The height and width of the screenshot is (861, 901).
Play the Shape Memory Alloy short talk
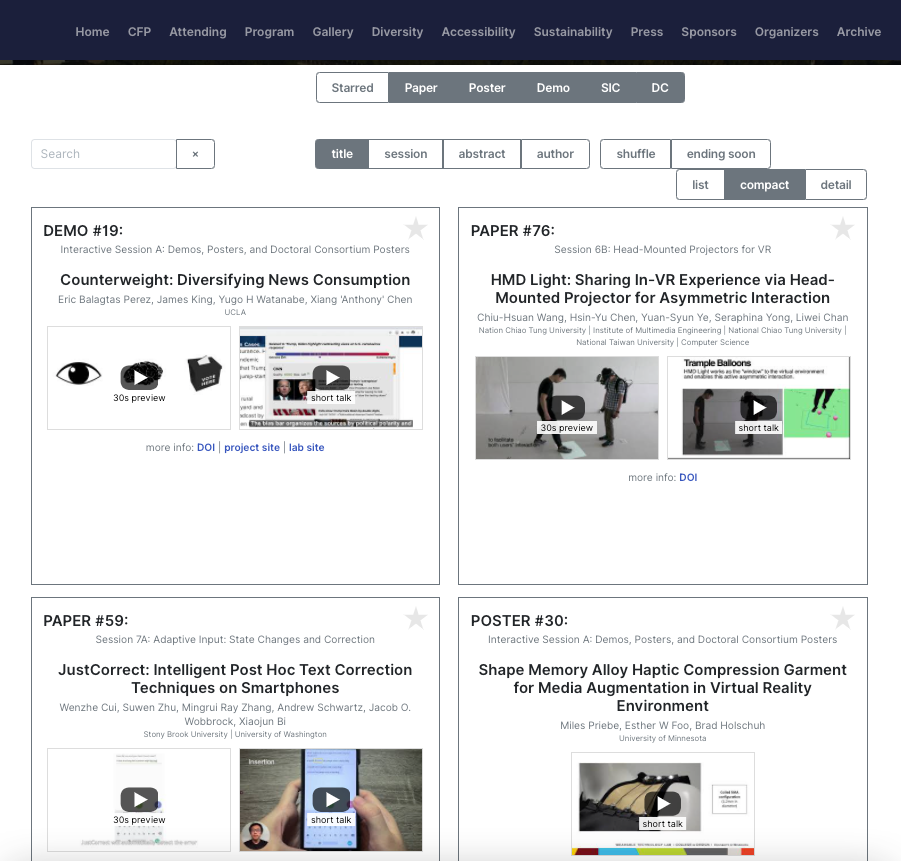[663, 803]
